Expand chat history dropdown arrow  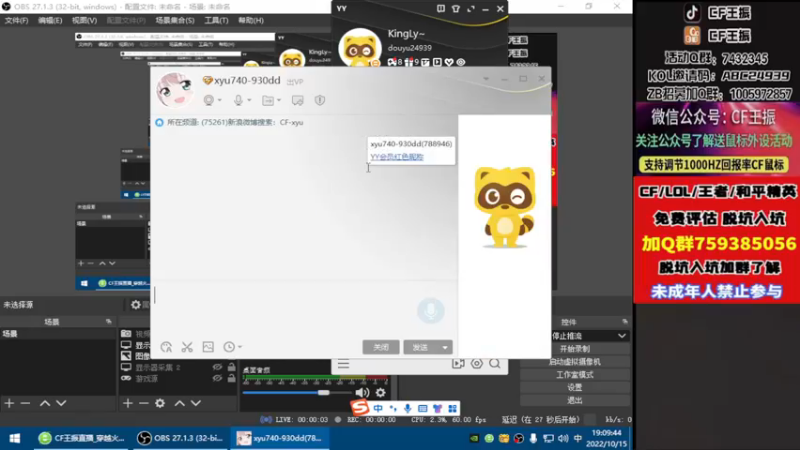tap(240, 347)
